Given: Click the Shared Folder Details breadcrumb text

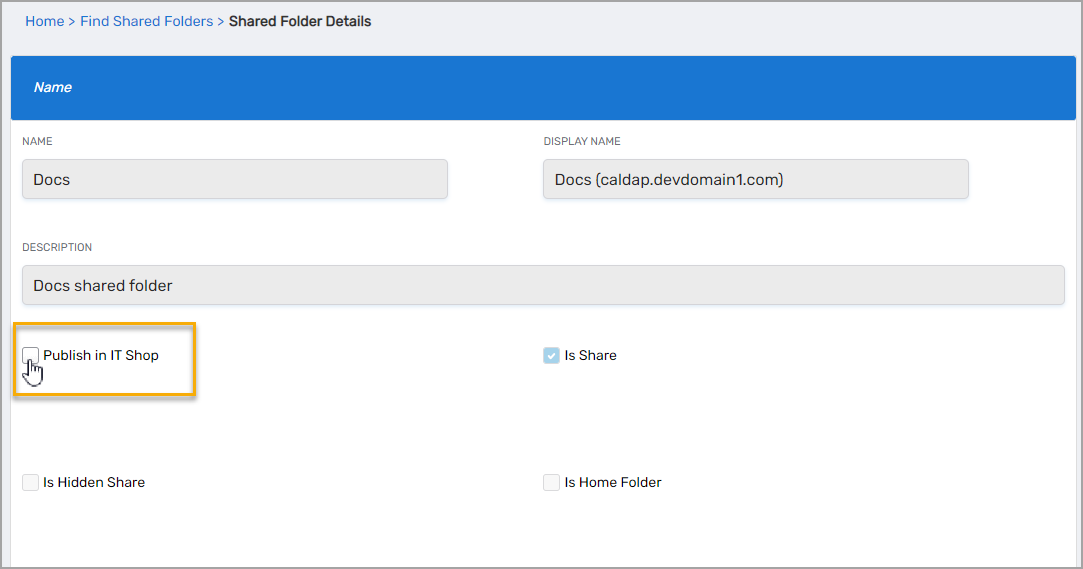Looking at the screenshot, I should tap(300, 21).
